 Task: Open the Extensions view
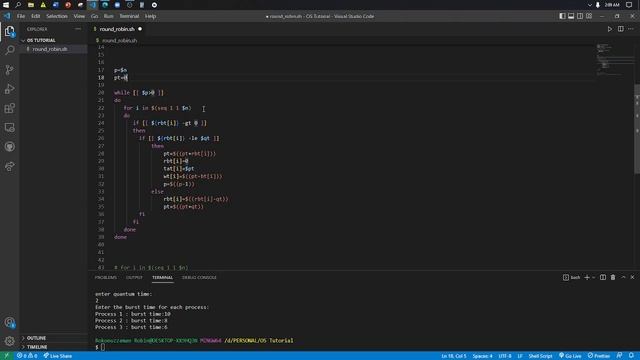[x=10, y=108]
